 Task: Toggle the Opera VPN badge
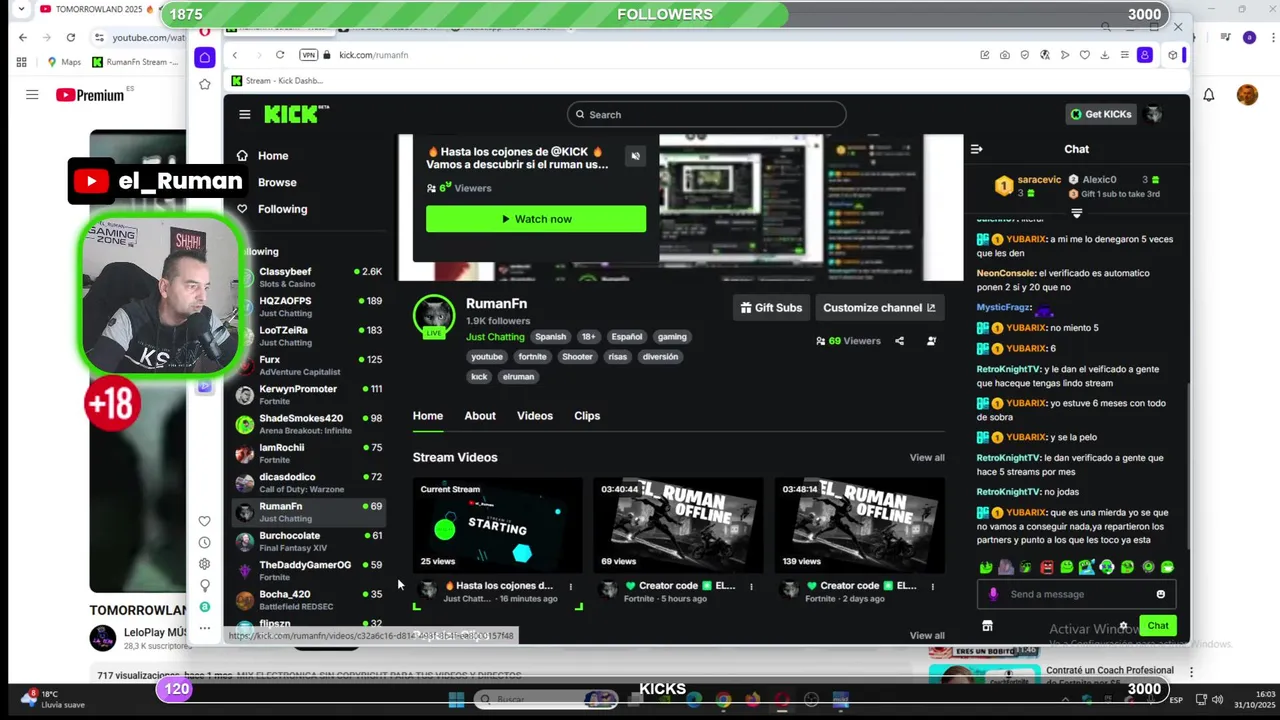[x=309, y=55]
